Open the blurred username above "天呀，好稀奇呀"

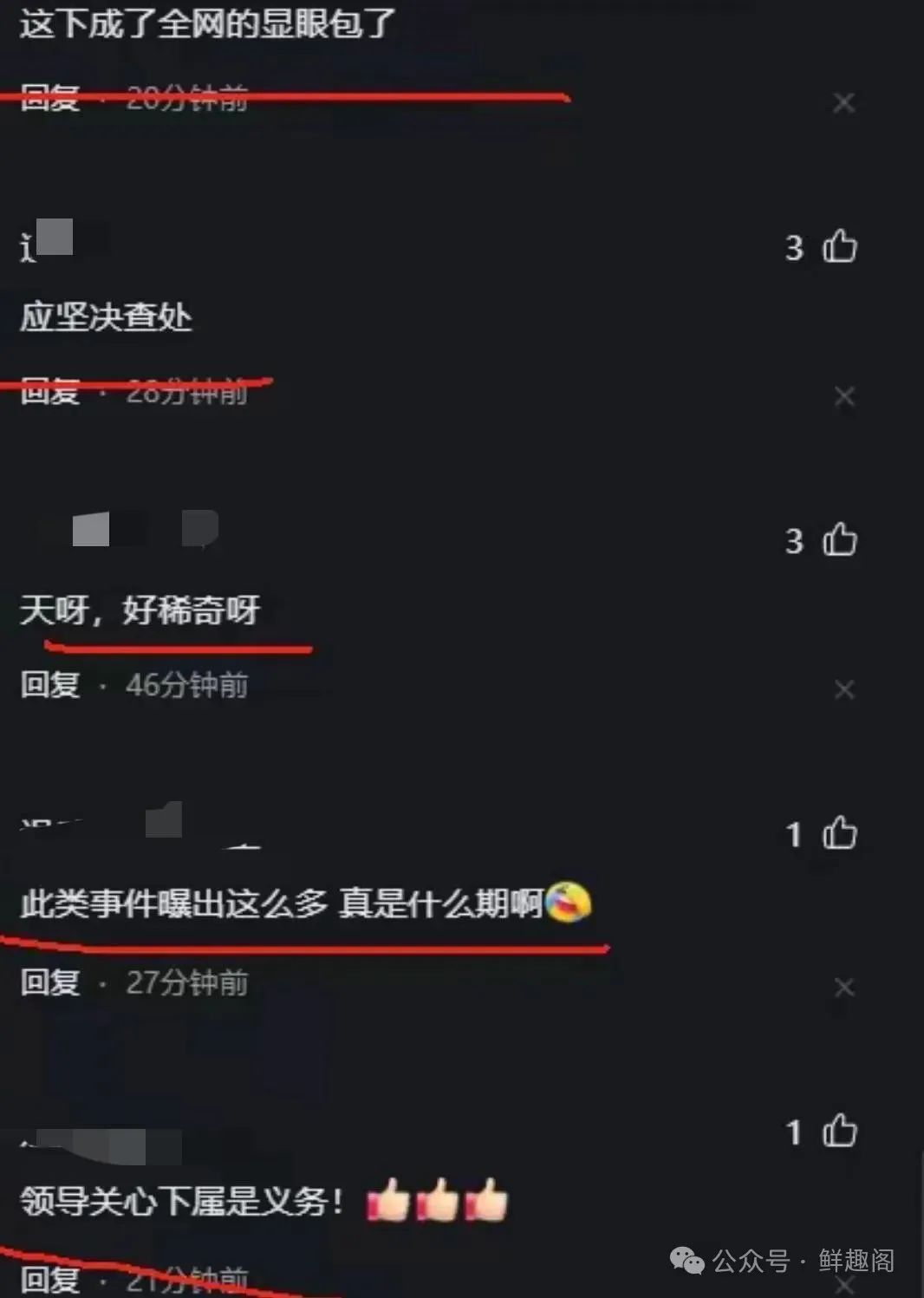tap(144, 529)
